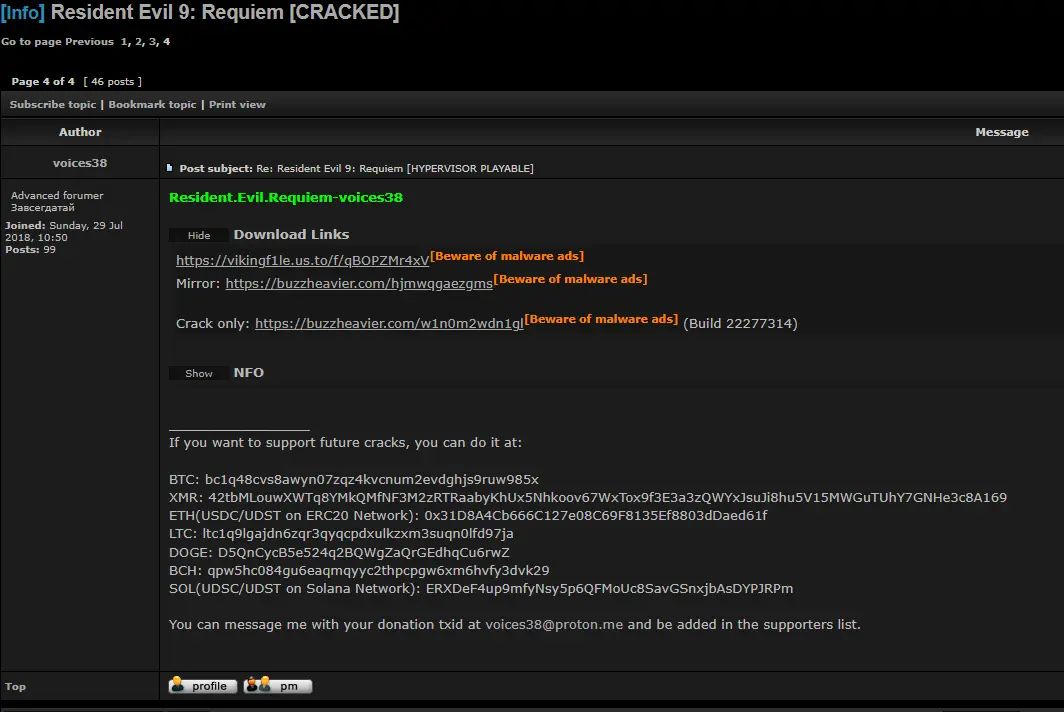Viewport: 1064px width, 712px height.
Task: Click the pm button
Action: coord(278,686)
